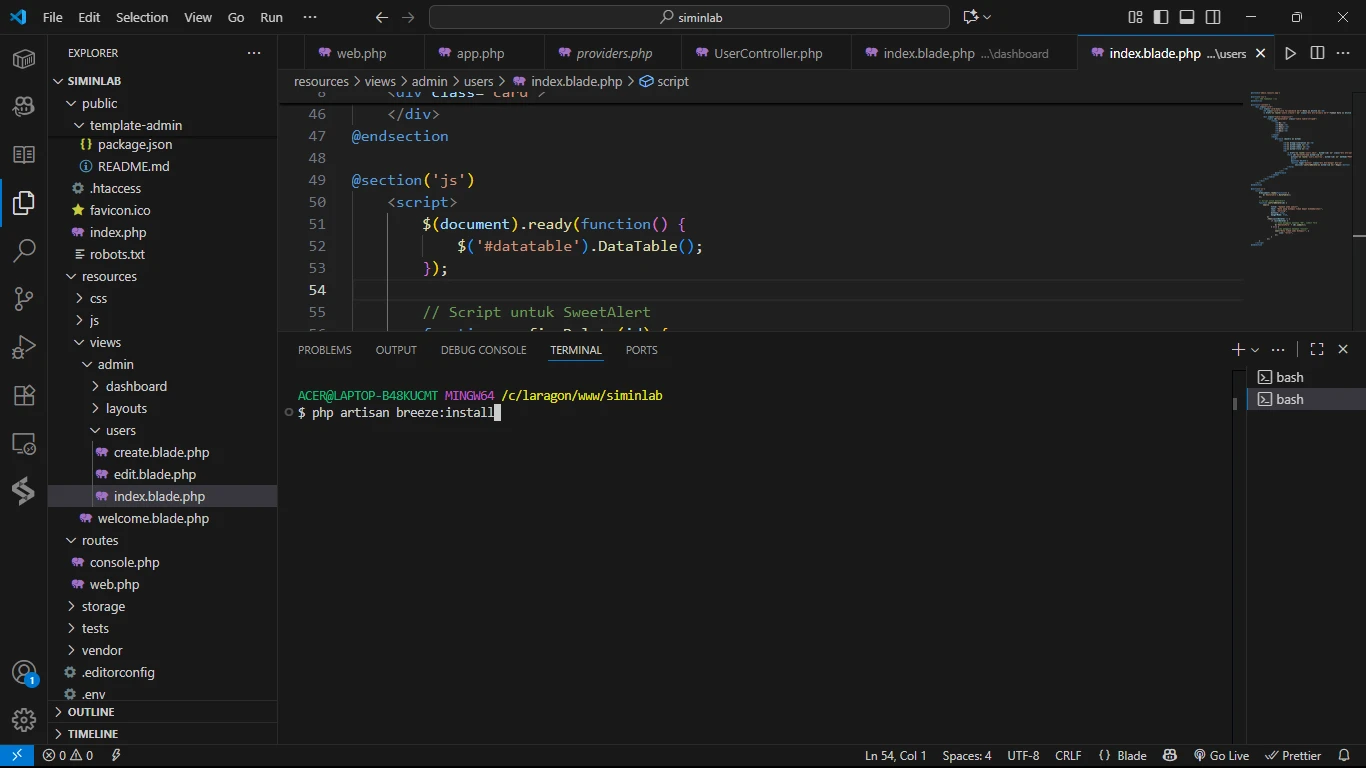Click the Manage gear icon
The height and width of the screenshot is (768, 1366).
click(x=24, y=720)
